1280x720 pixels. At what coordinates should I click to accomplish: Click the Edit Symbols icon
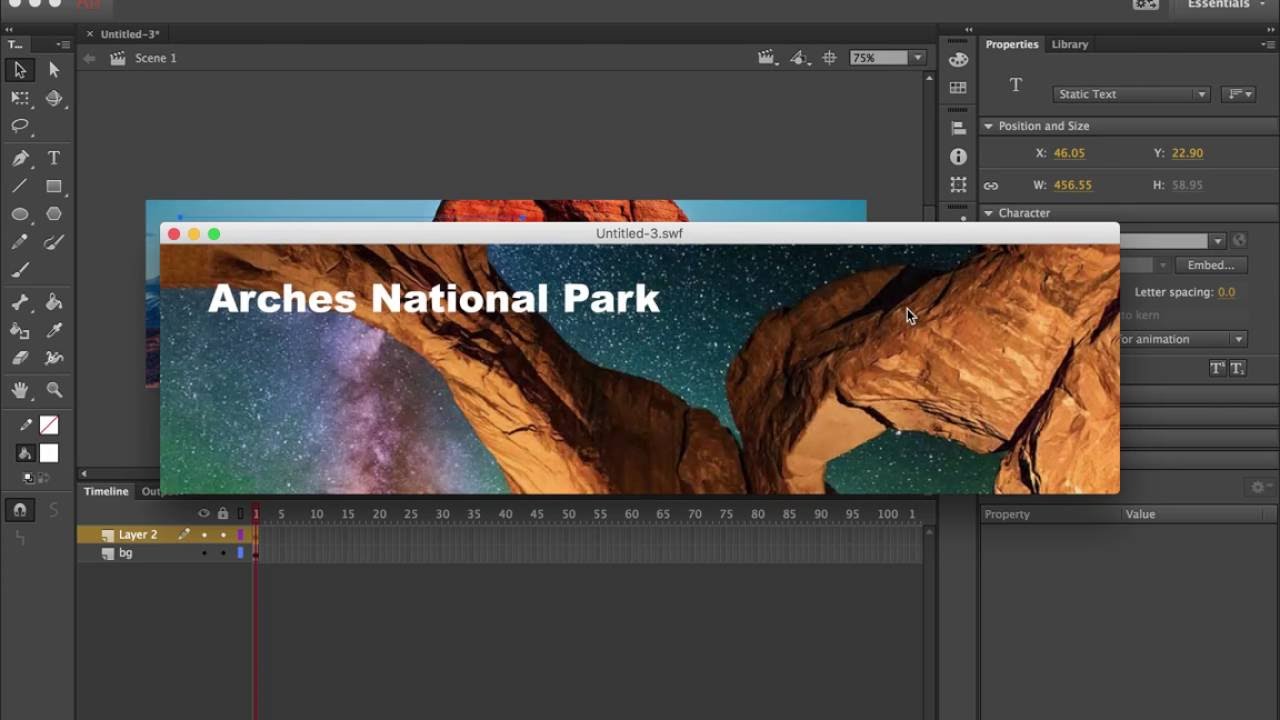click(x=799, y=58)
